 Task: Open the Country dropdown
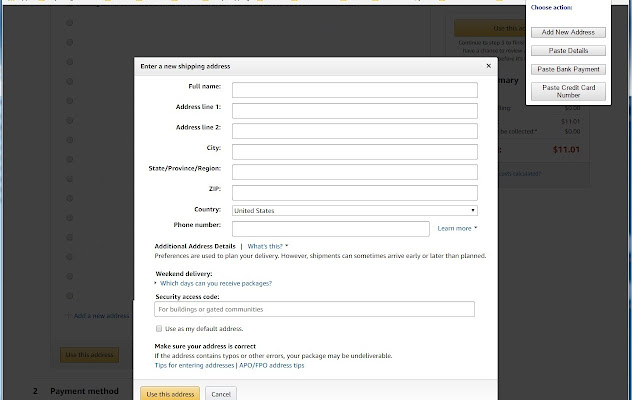354,210
